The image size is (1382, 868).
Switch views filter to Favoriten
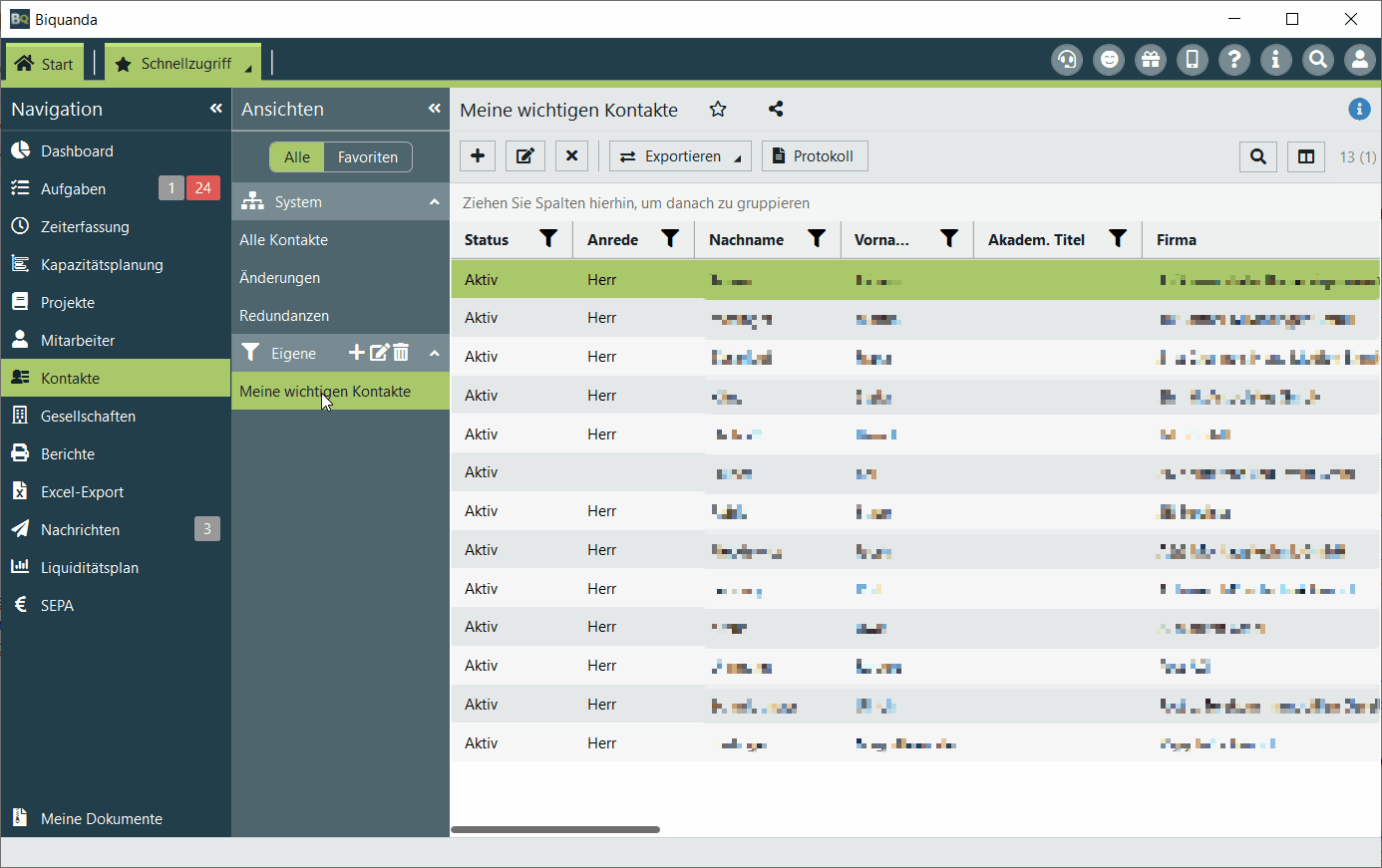tap(367, 157)
